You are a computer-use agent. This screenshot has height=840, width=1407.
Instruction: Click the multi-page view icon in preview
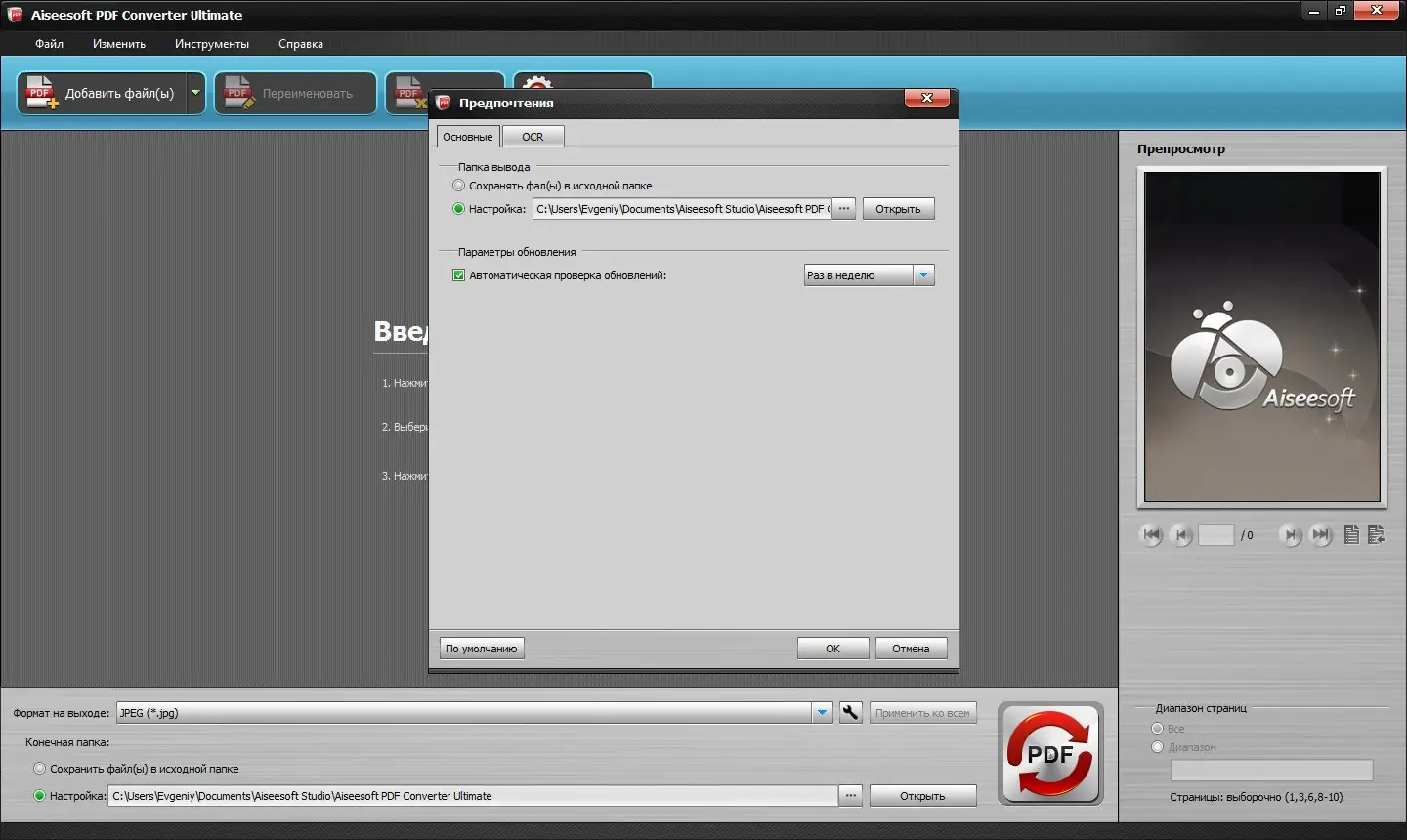click(1376, 534)
